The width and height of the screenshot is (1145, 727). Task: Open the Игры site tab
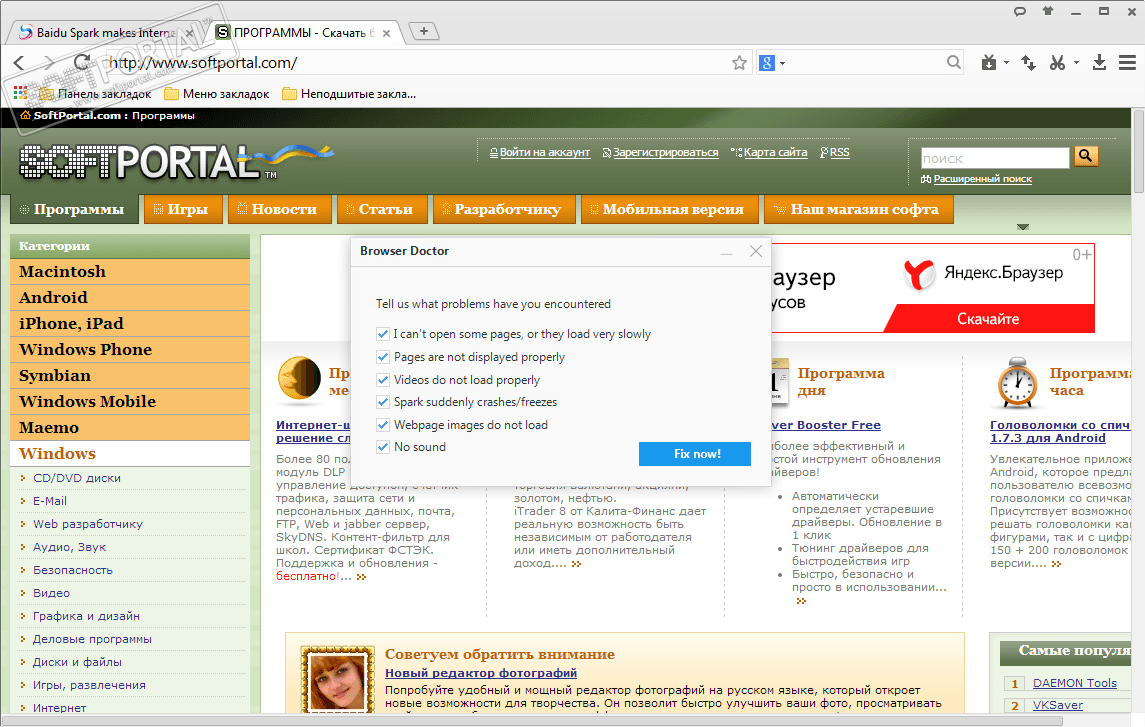point(181,209)
